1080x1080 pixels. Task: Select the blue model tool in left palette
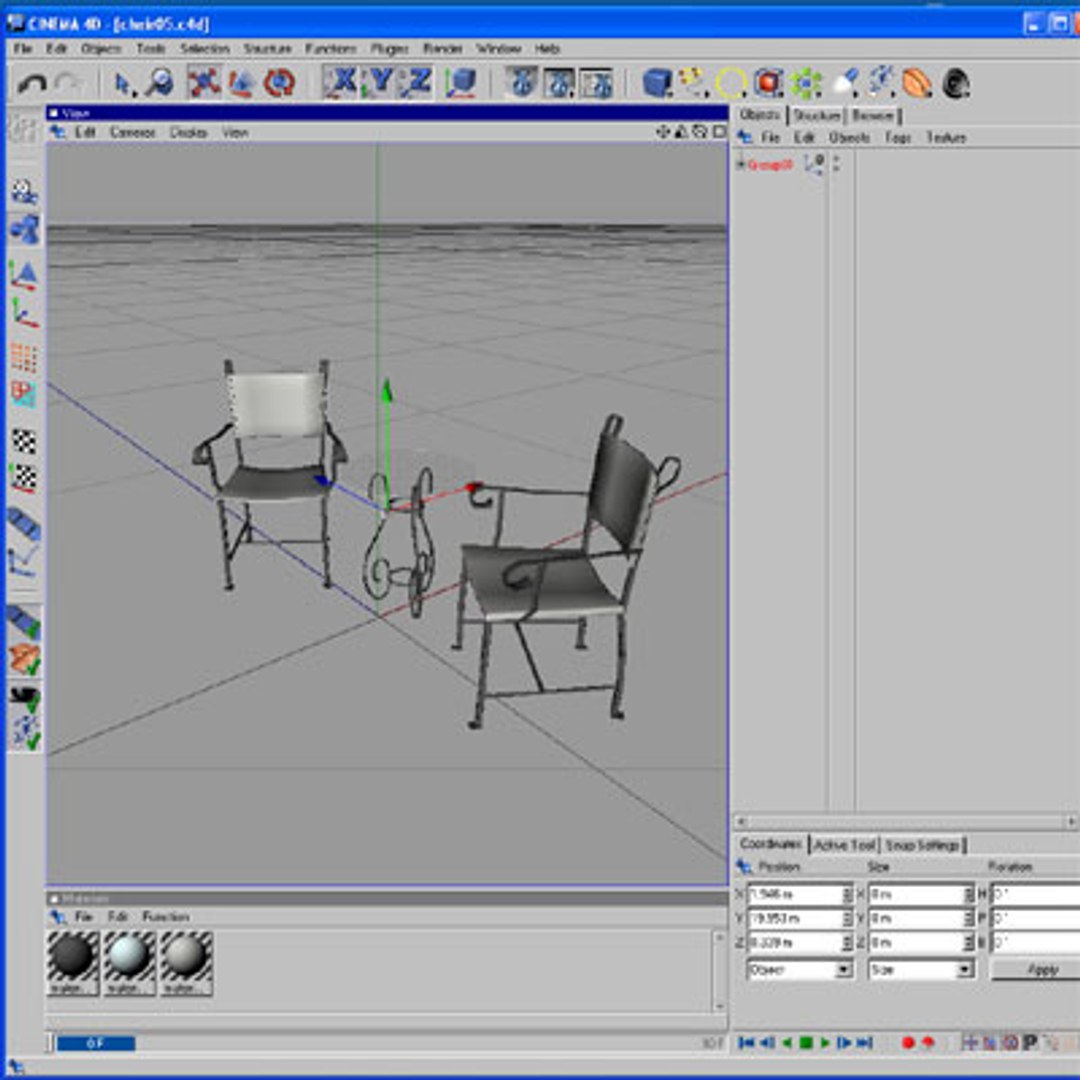(24, 229)
